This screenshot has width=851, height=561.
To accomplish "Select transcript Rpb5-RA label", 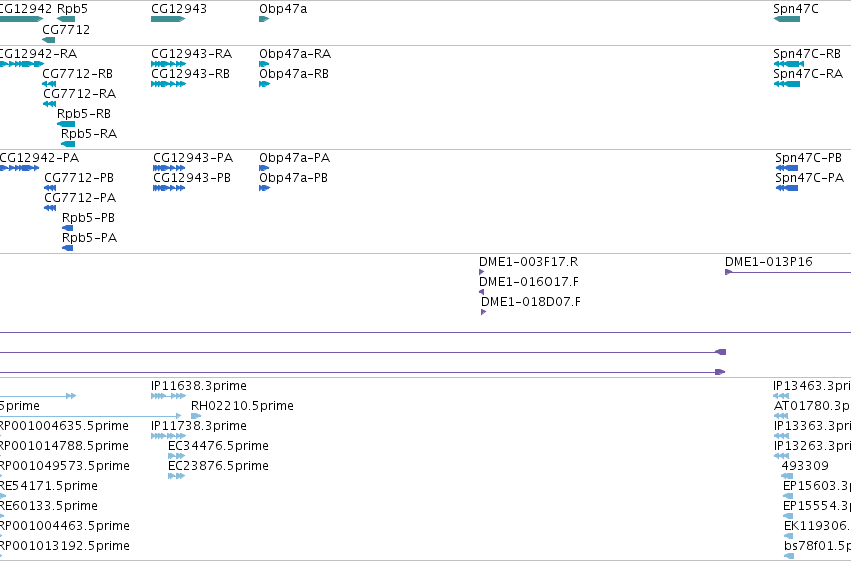I will click(89, 134).
